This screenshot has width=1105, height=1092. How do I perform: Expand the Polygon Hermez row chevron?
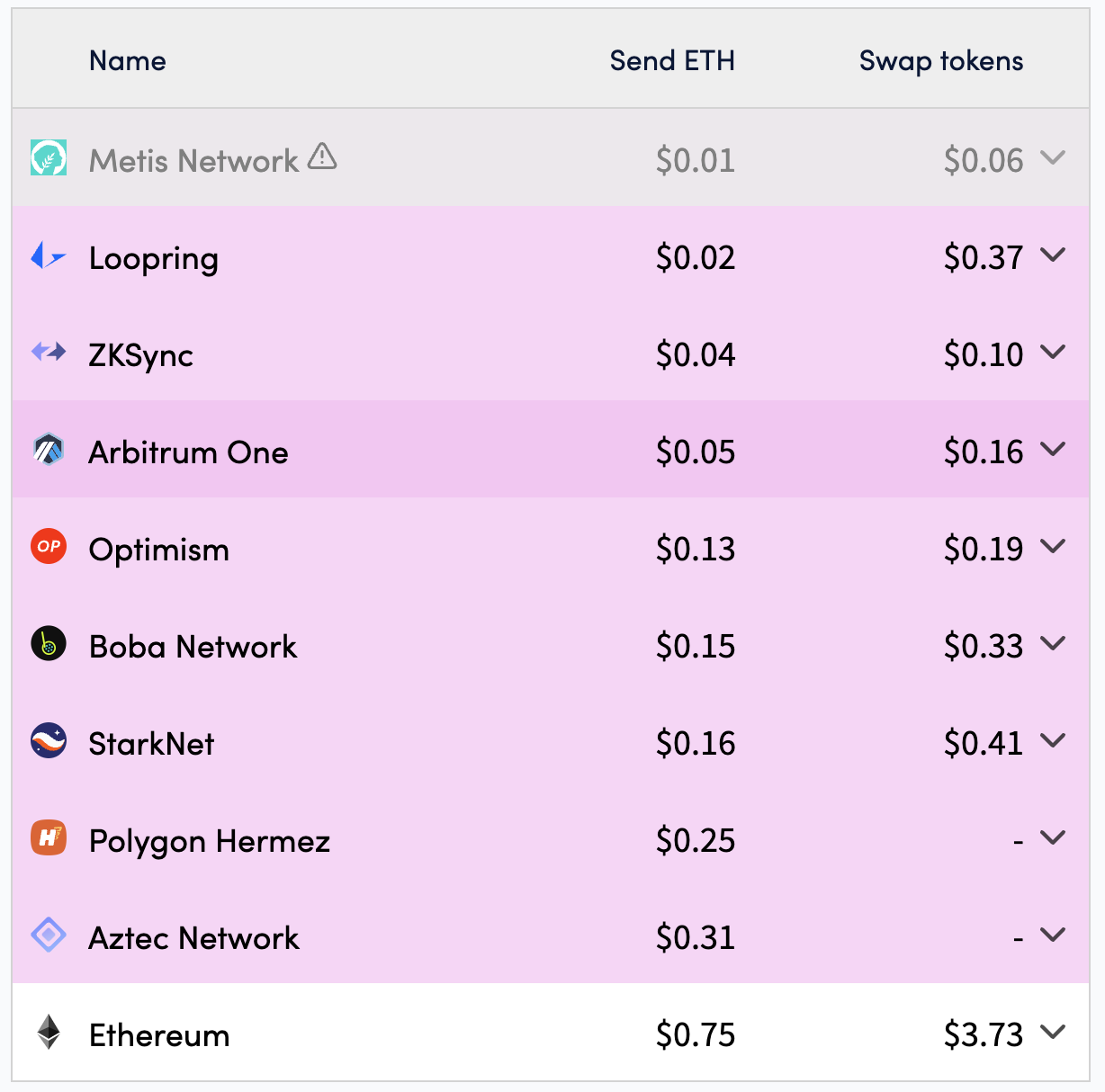pos(1053,837)
